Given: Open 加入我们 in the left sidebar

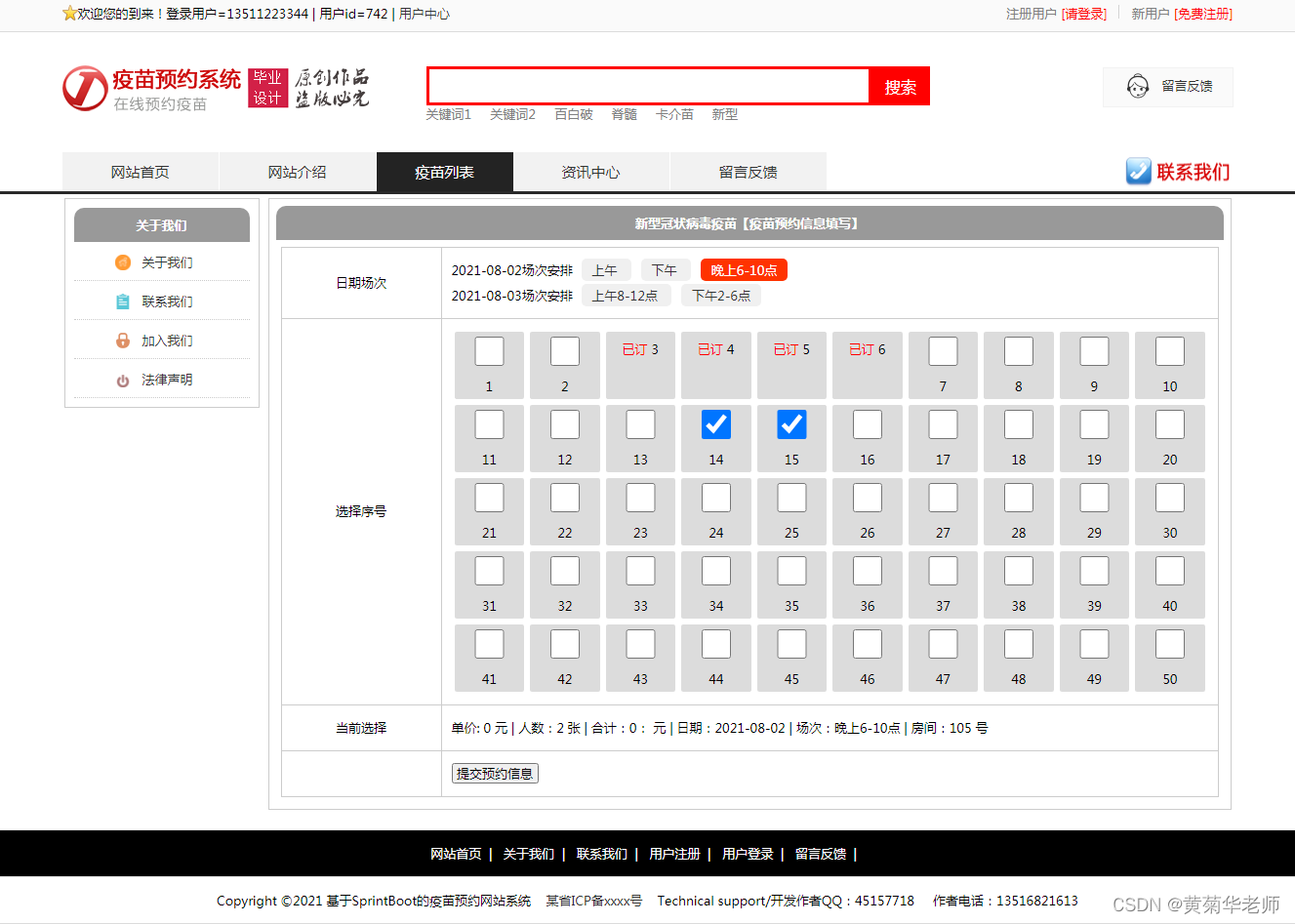Looking at the screenshot, I should point(167,341).
